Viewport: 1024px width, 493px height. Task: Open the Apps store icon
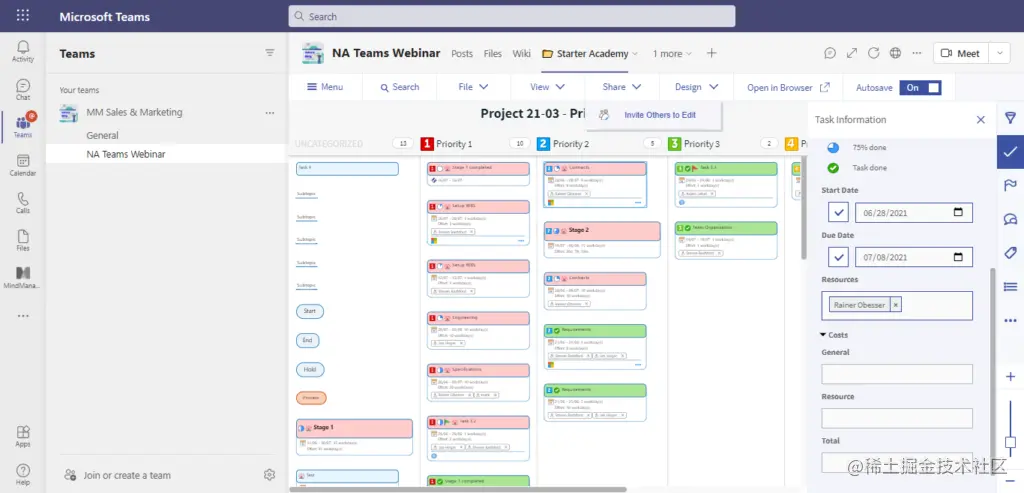(23, 436)
